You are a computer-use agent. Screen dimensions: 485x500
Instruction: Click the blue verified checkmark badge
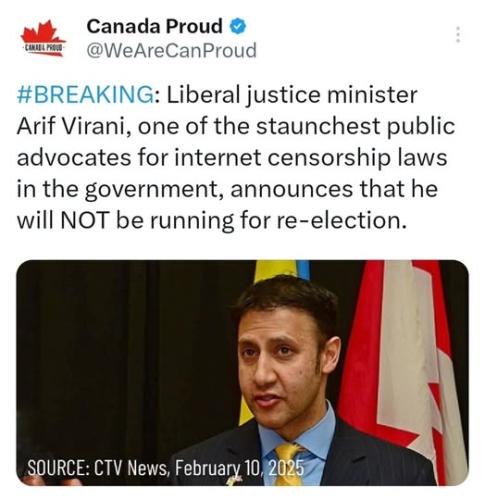(238, 27)
